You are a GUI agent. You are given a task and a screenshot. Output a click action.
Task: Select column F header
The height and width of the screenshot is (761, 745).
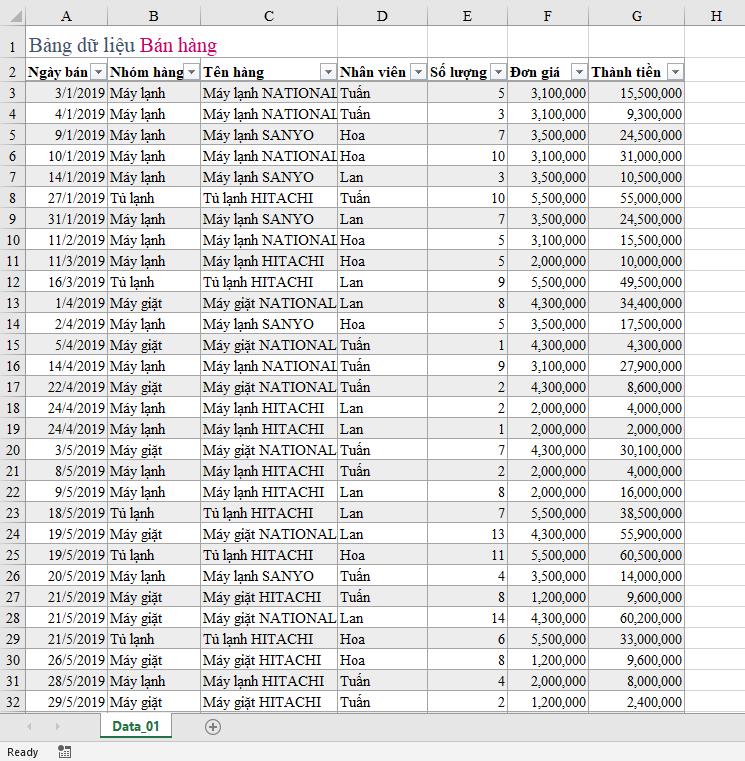[x=548, y=17]
